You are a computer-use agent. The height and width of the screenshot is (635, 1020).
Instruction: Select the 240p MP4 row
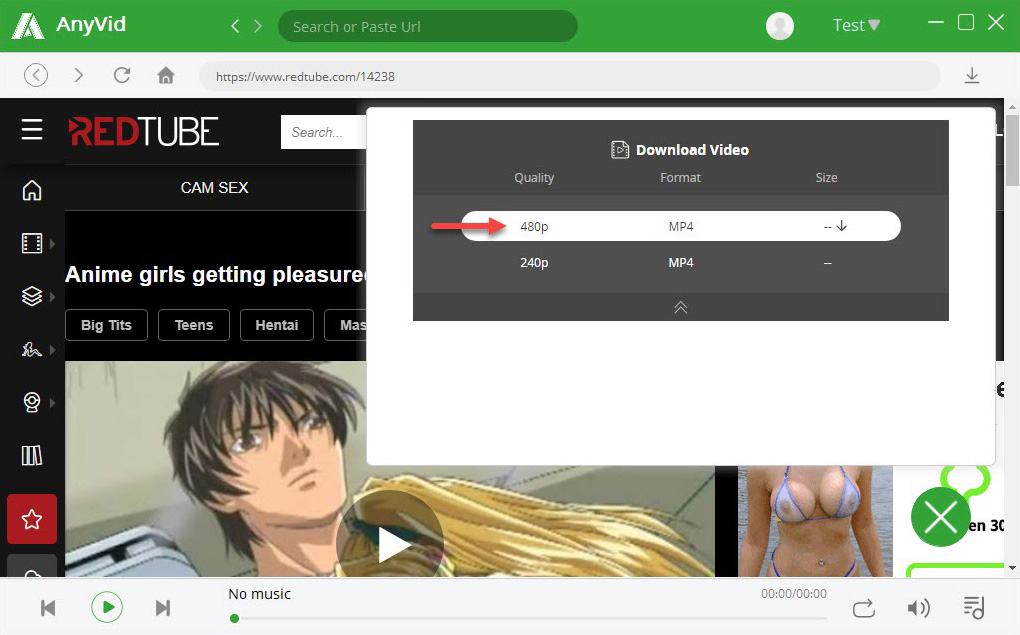[681, 263]
